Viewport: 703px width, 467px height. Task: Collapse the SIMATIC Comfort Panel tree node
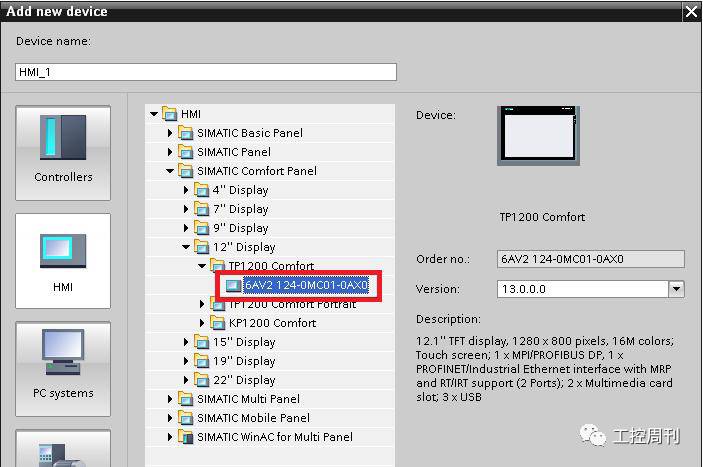170,171
